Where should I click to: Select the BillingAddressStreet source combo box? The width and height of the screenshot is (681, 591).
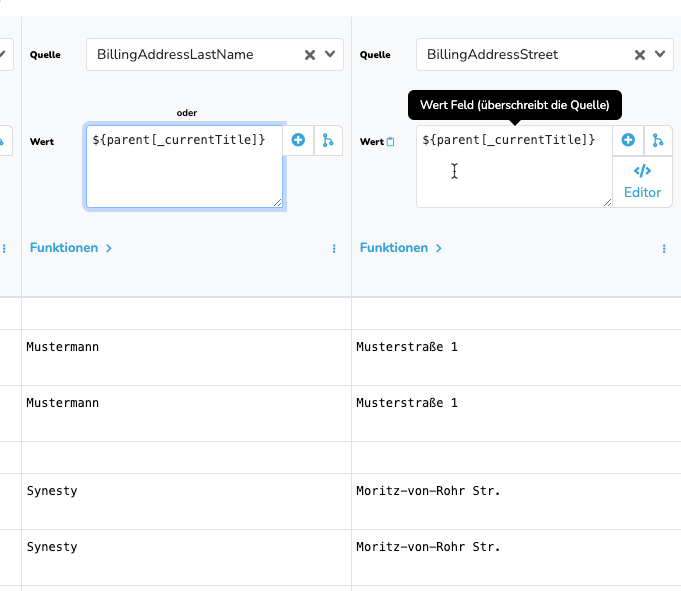[x=545, y=54]
